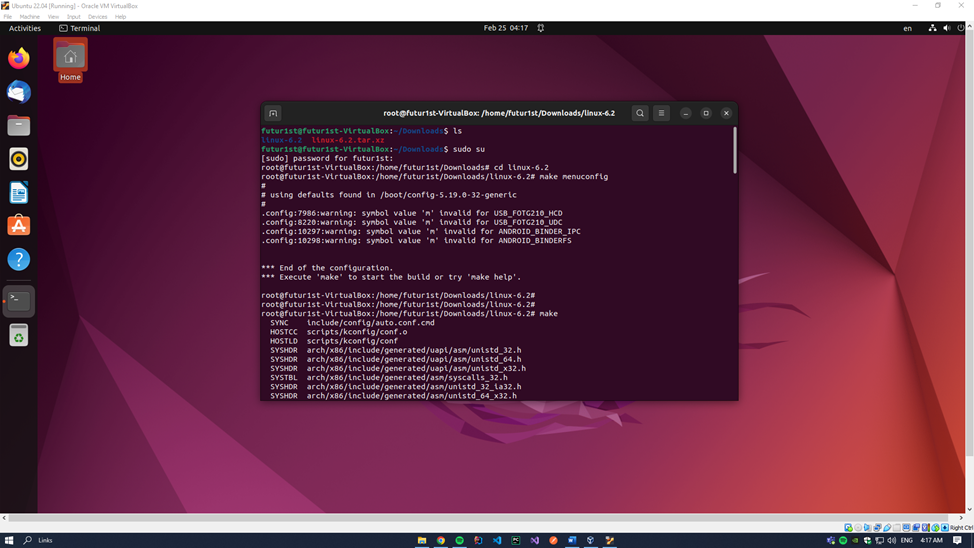Image resolution: width=974 pixels, height=548 pixels.
Task: Click the notification bell next to the clock
Action: tap(540, 28)
